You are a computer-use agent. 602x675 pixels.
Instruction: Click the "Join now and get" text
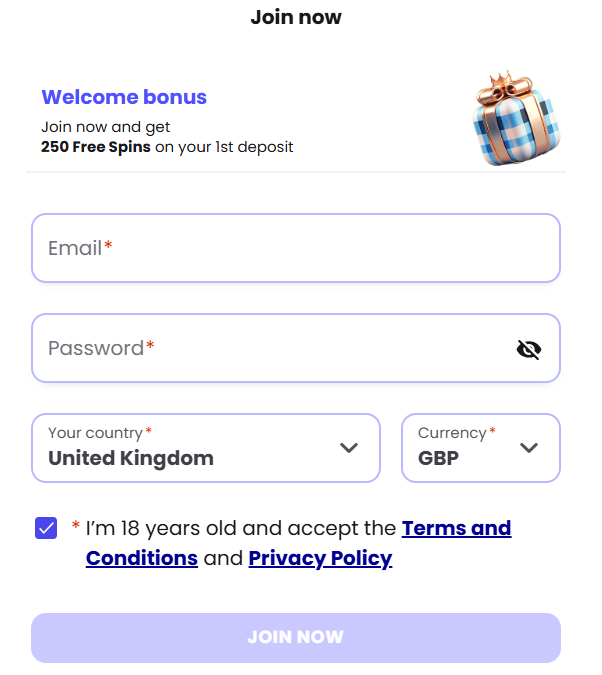[106, 127]
